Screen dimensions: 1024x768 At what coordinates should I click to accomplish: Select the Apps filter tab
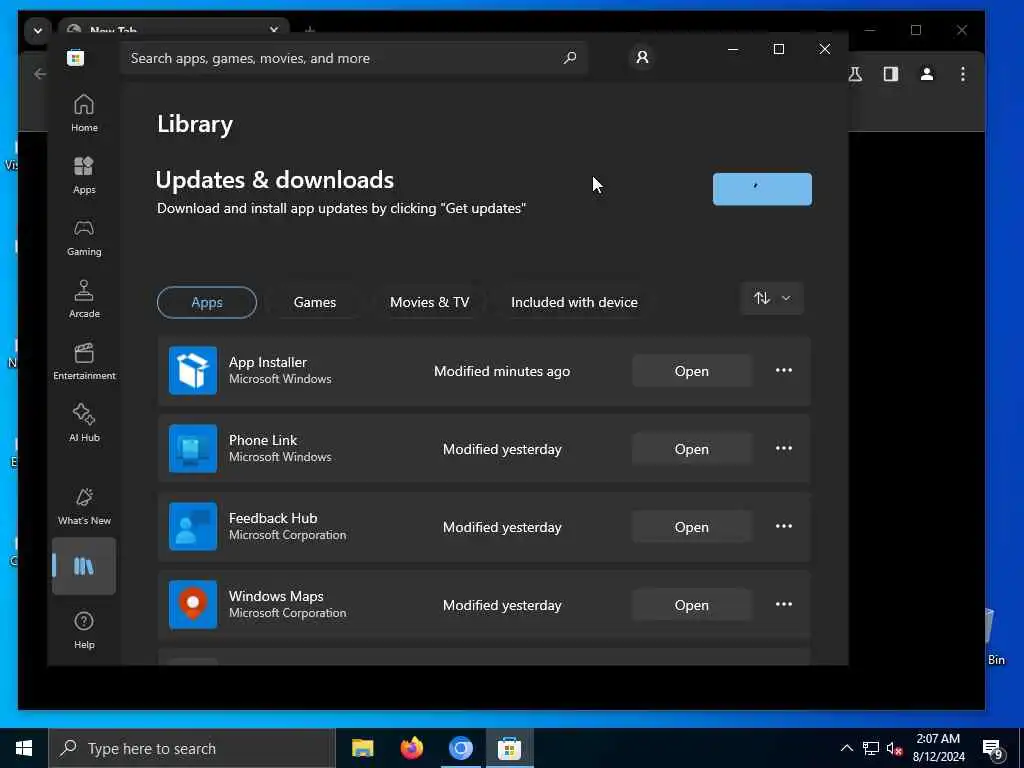207,302
